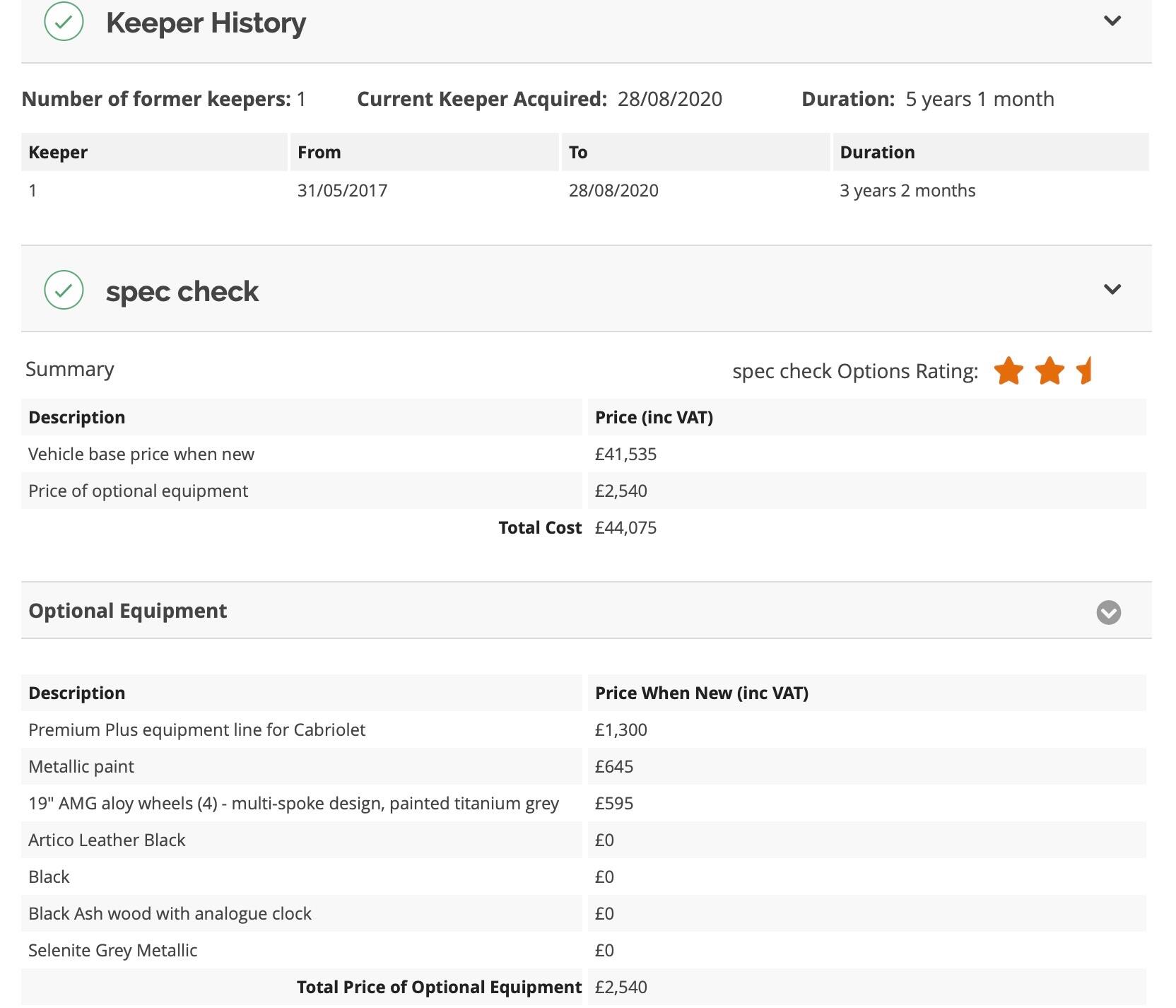1176x1008 pixels.
Task: Select the £595 wheels price
Action: [x=613, y=803]
